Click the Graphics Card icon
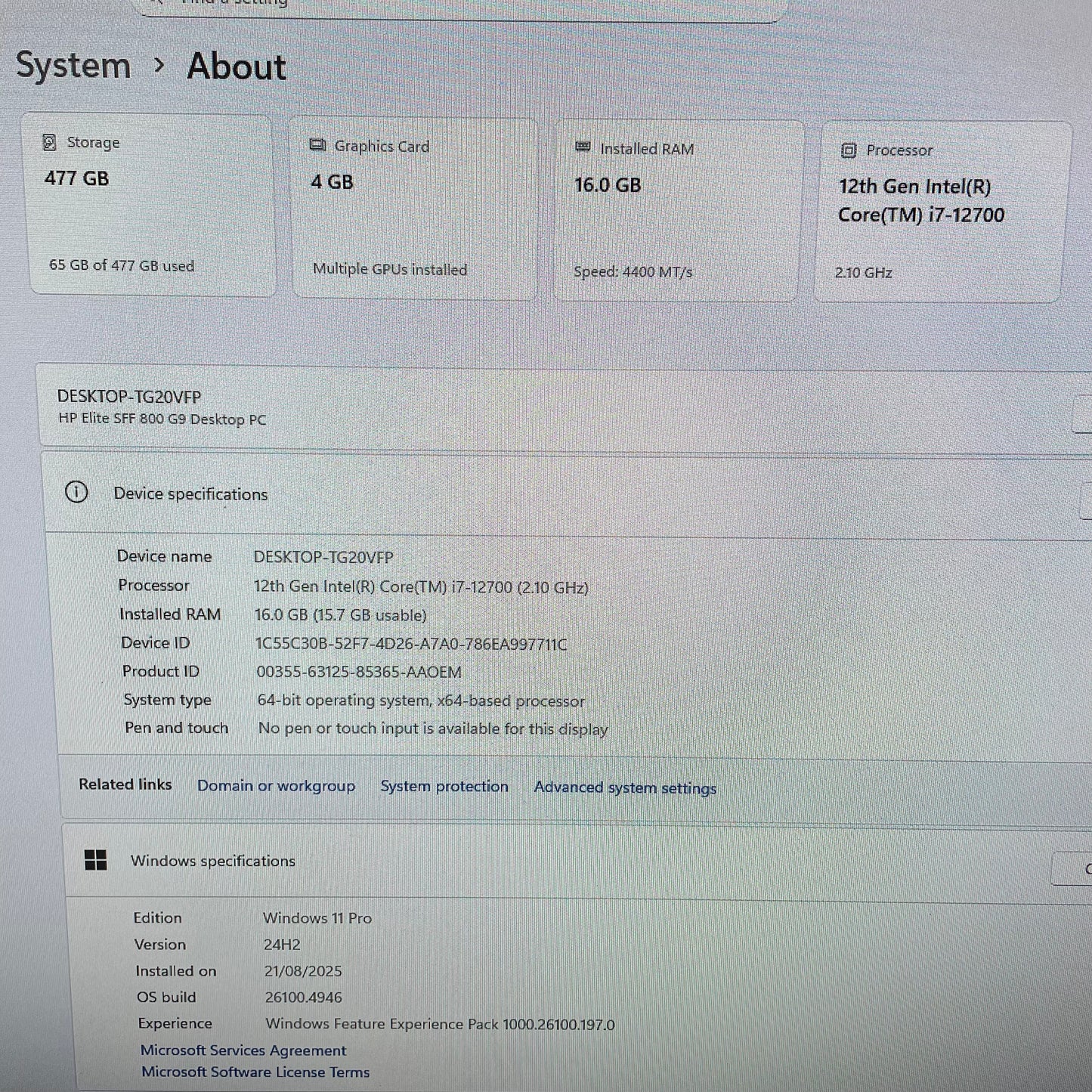Image resolution: width=1092 pixels, height=1092 pixels. click(318, 146)
